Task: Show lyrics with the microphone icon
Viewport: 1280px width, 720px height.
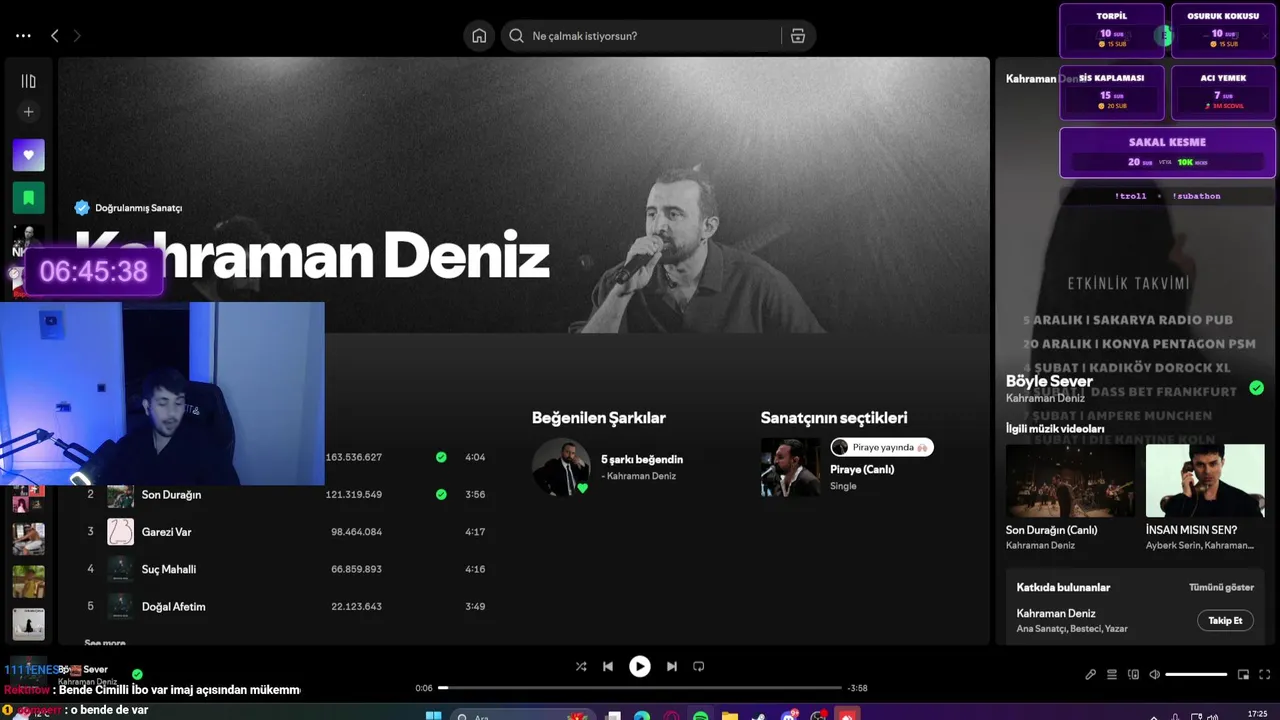Action: point(1090,675)
